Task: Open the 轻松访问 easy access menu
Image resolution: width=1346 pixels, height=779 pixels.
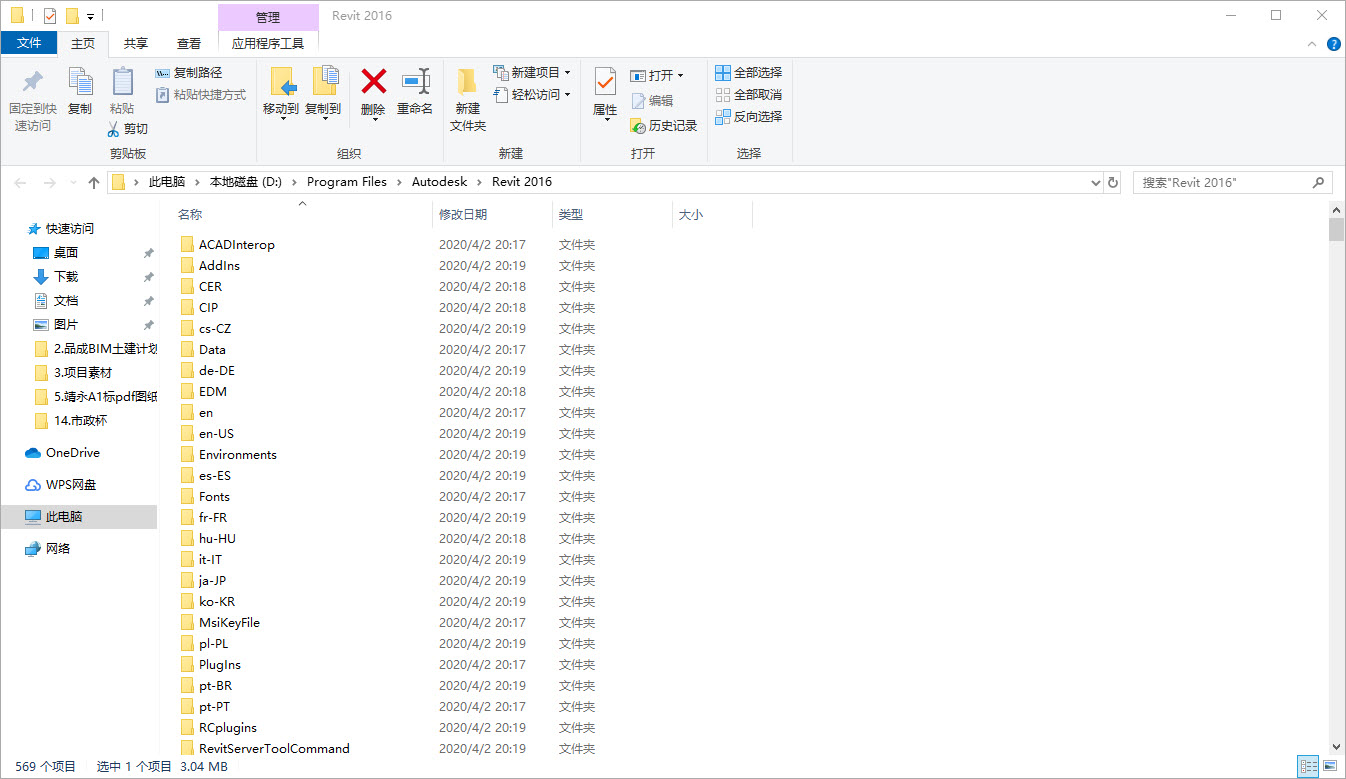Action: click(532, 95)
